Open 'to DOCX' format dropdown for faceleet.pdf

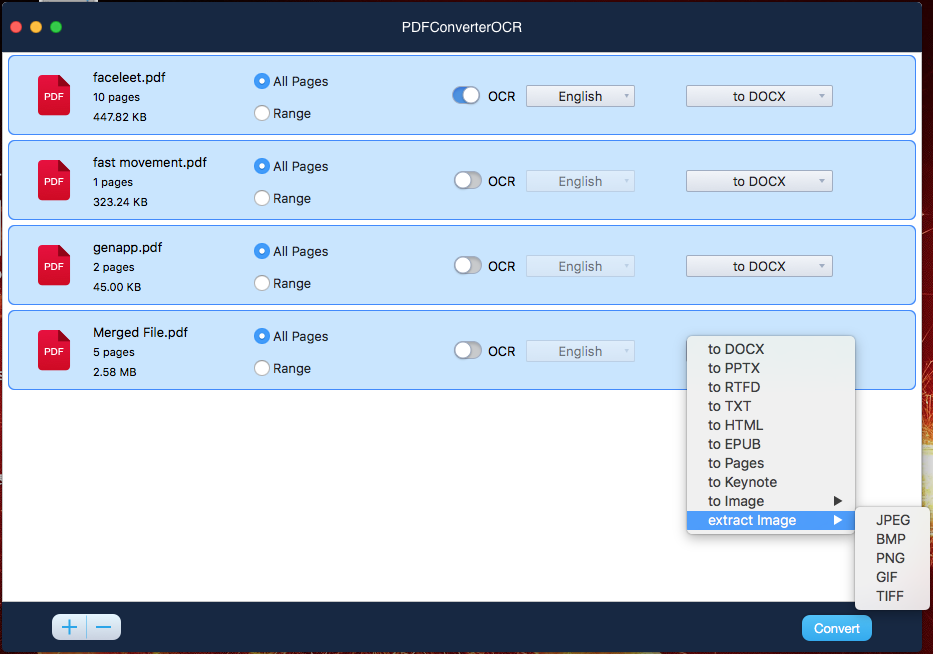pyautogui.click(x=759, y=96)
